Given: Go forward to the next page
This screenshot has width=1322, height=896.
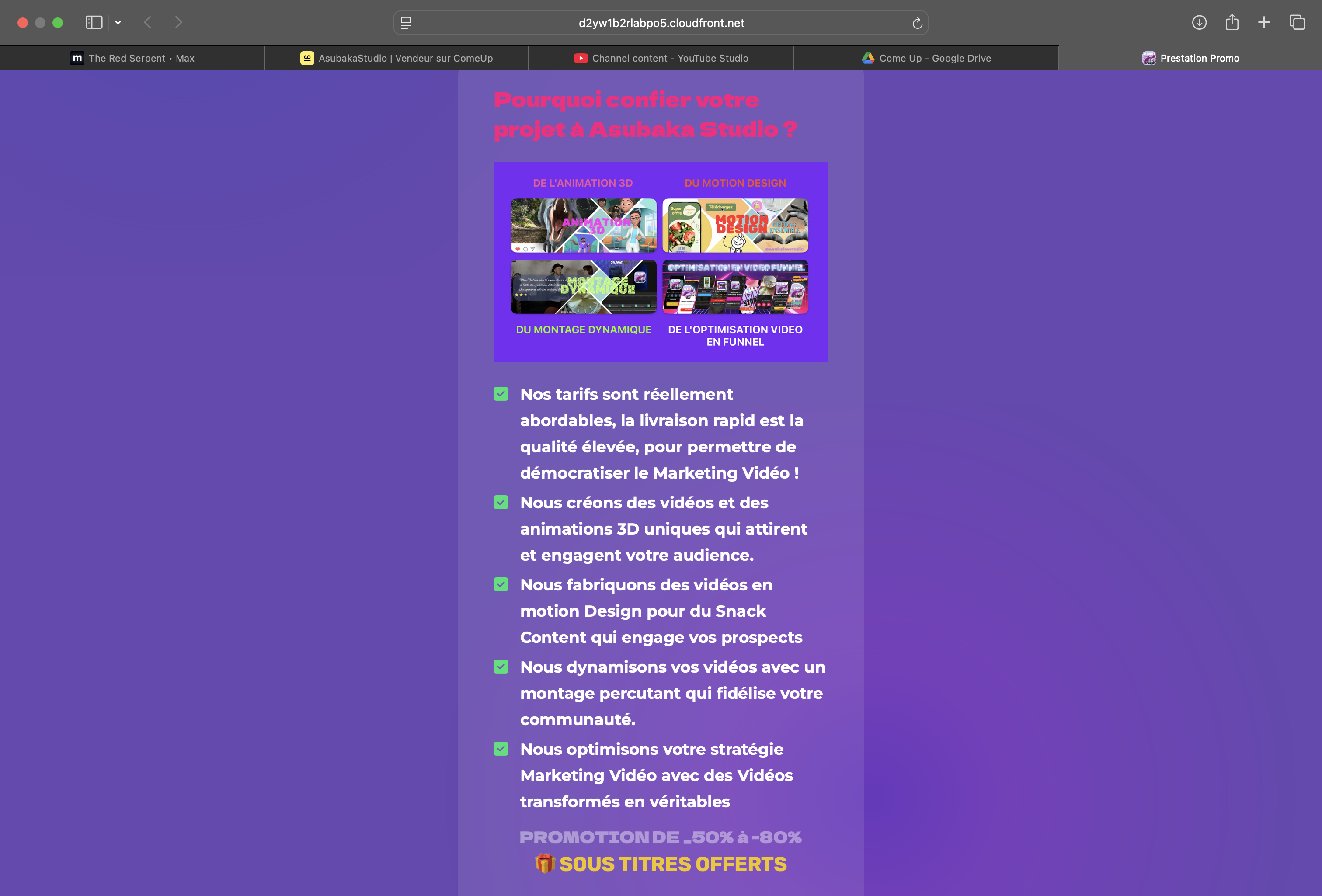Looking at the screenshot, I should (179, 23).
